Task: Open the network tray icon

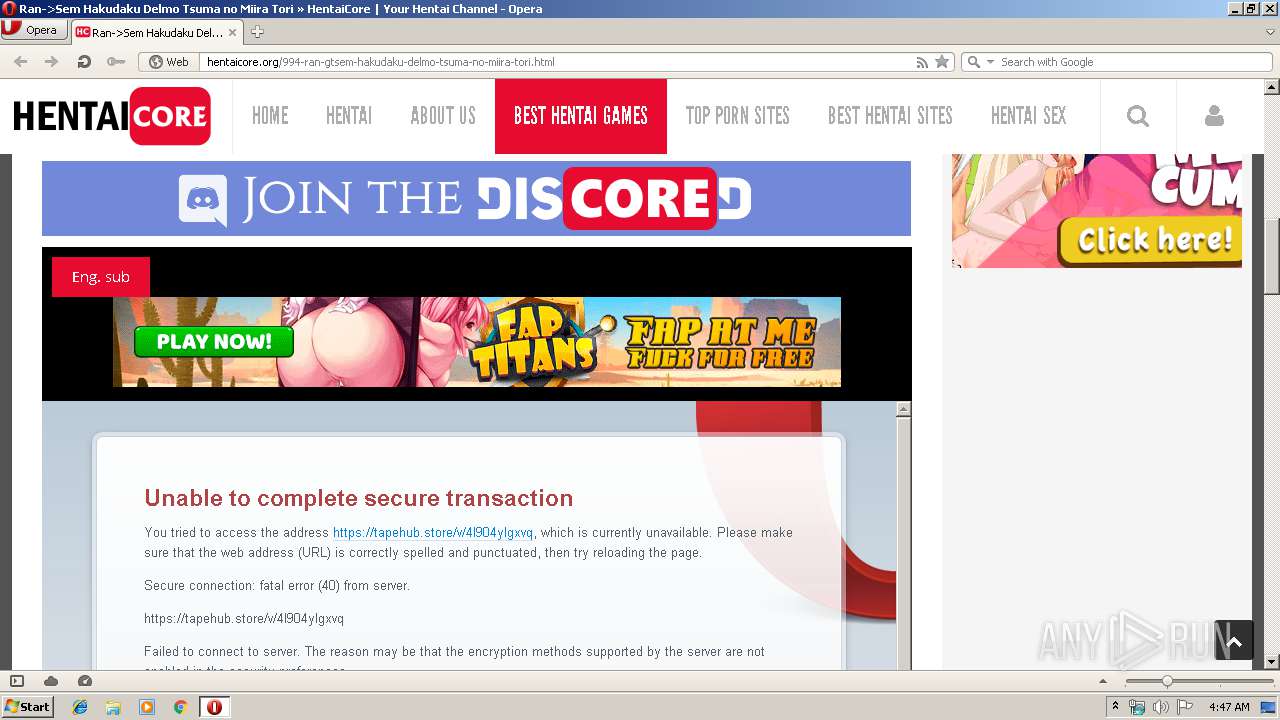Action: point(1137,707)
